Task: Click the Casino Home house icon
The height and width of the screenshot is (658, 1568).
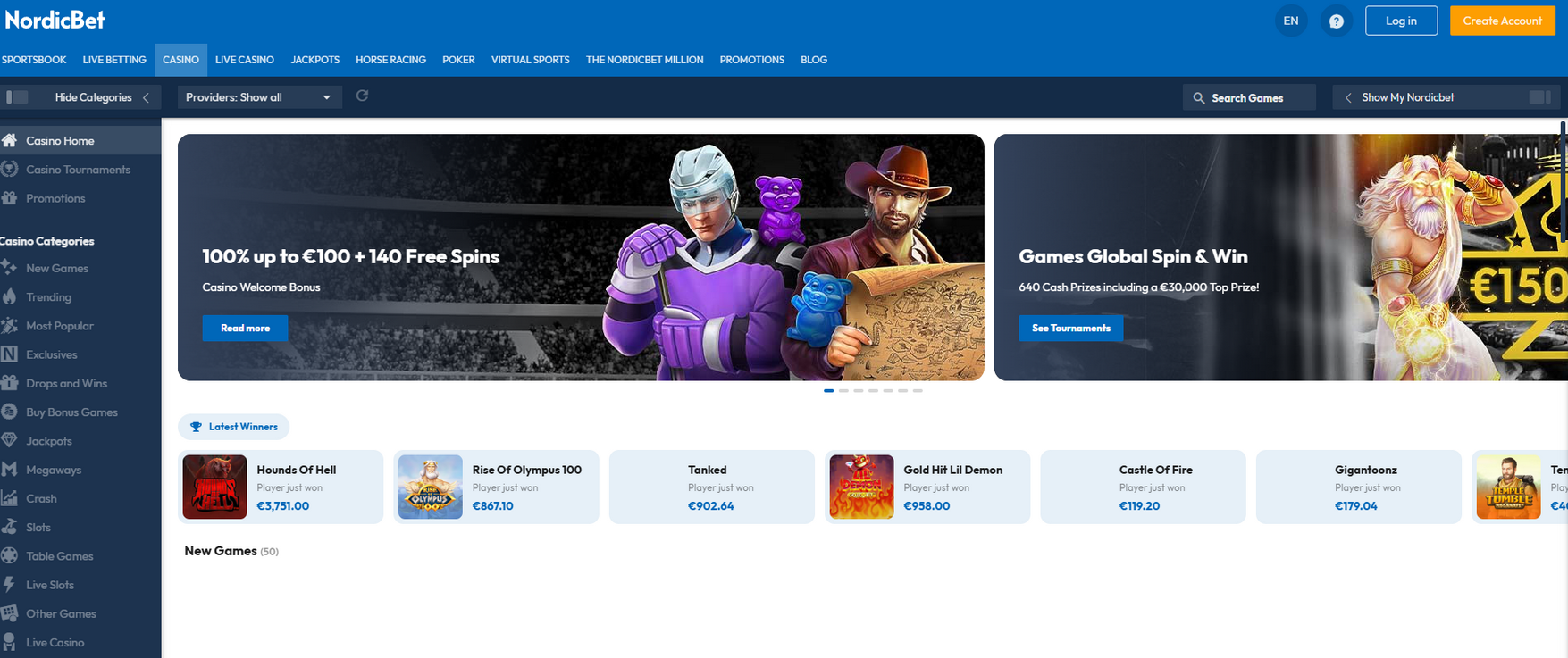Action: [x=10, y=140]
